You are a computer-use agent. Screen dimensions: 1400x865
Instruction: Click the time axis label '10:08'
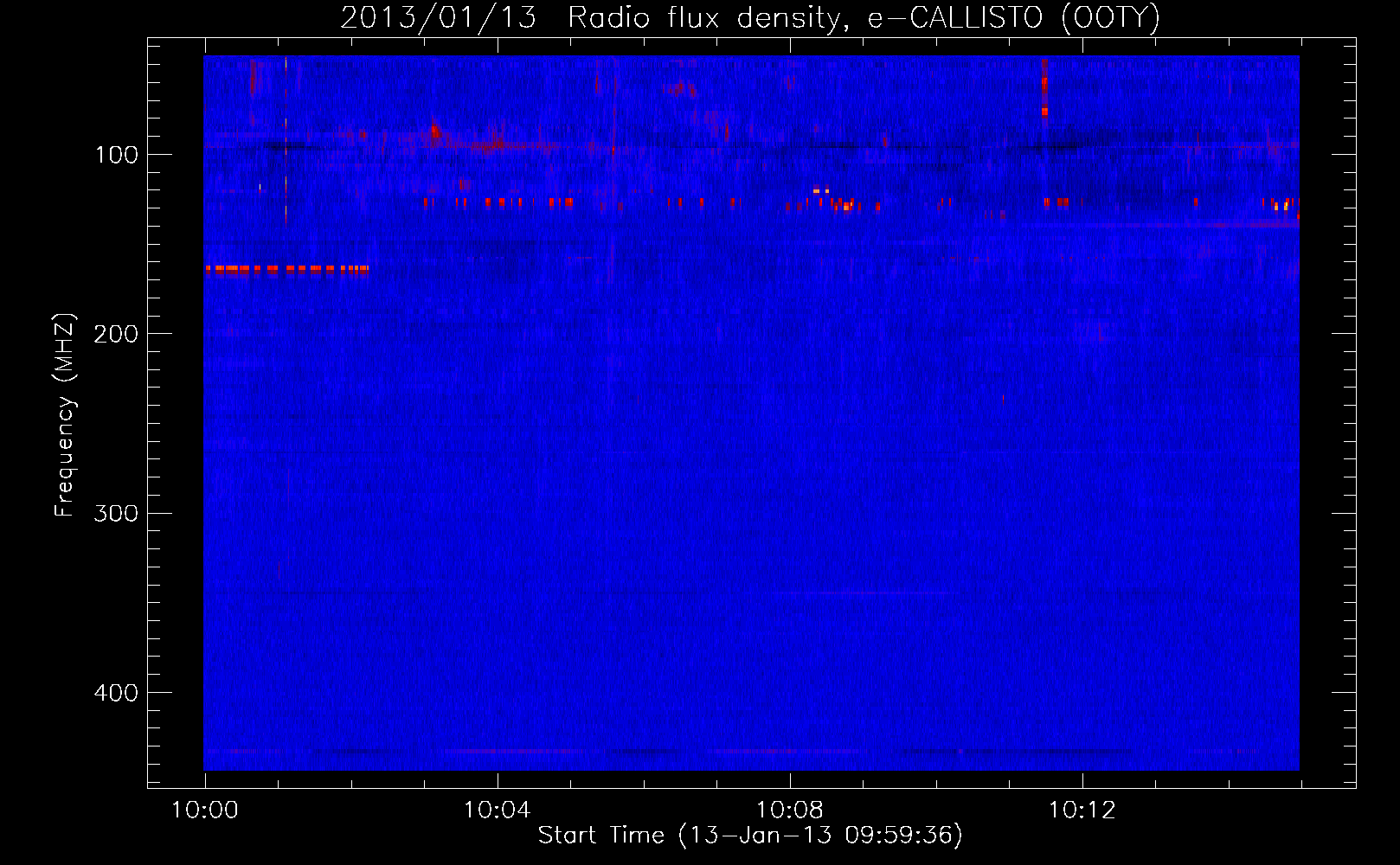pos(789,811)
